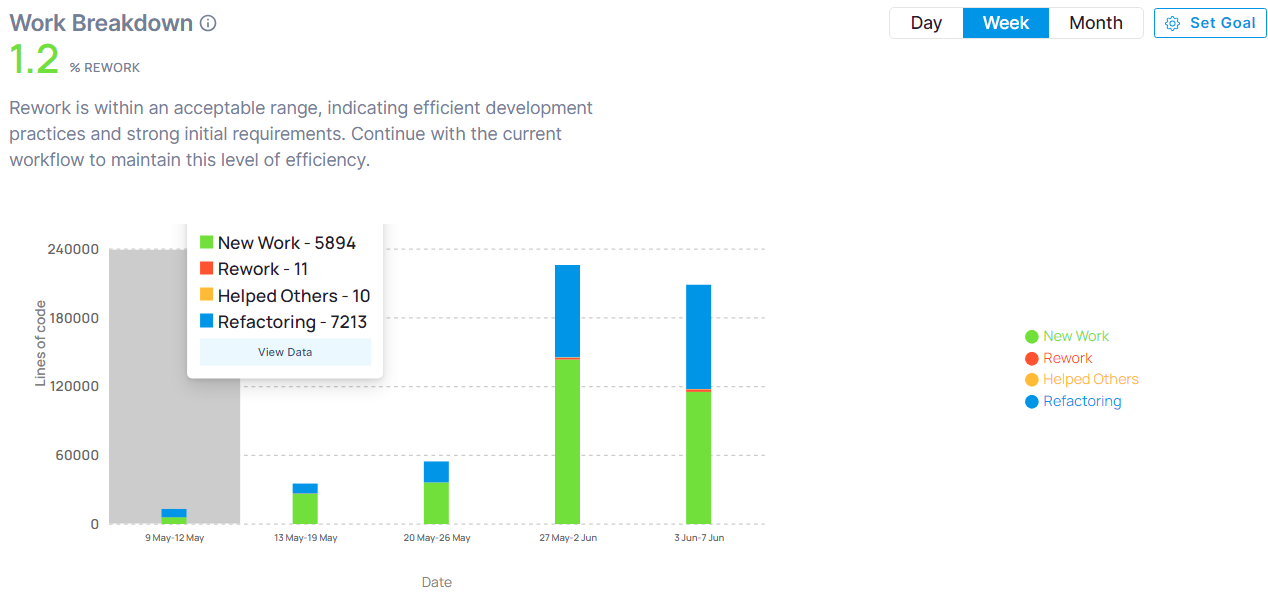
Task: Select the 13 May-19 May bar
Action: [305, 504]
